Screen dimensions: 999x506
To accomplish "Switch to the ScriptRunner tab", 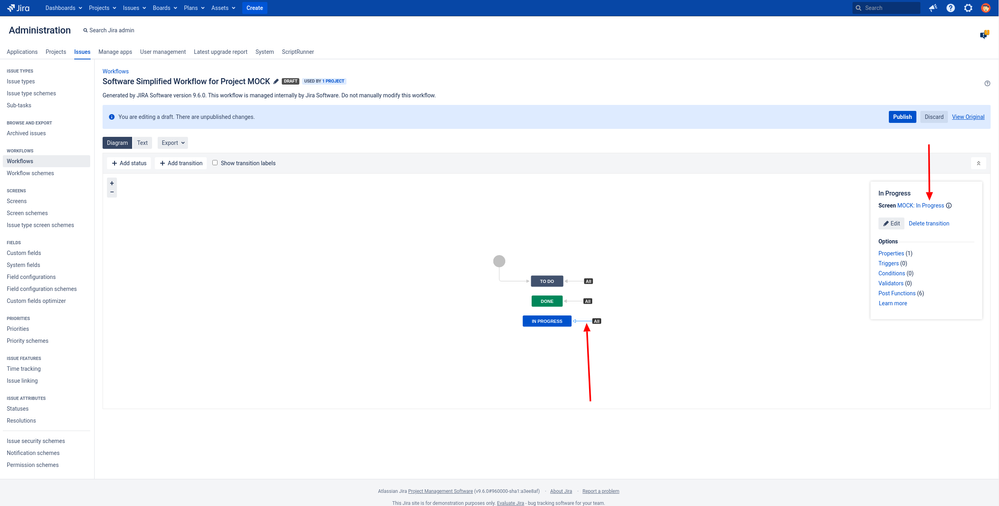I will (298, 52).
